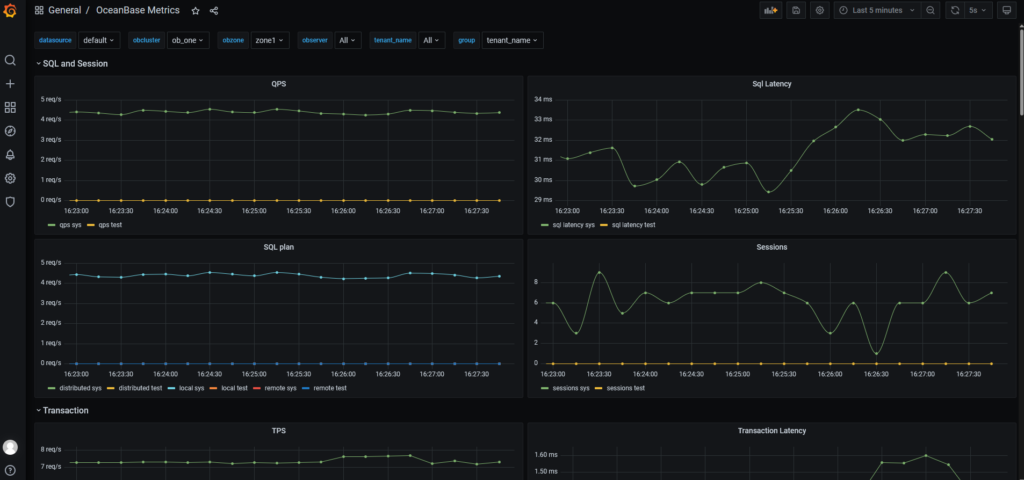Zoom out the time range
The width and height of the screenshot is (1024, 480).
click(x=930, y=10)
